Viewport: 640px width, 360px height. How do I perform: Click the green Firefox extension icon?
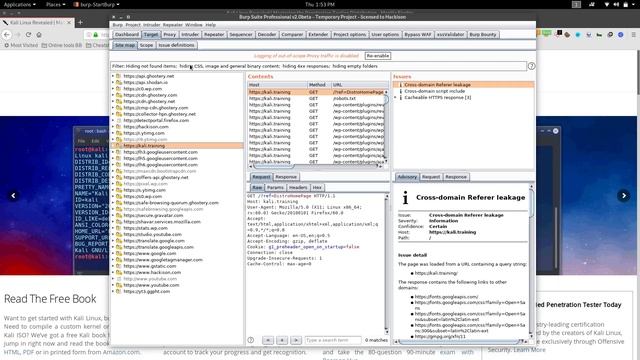click(547, 33)
